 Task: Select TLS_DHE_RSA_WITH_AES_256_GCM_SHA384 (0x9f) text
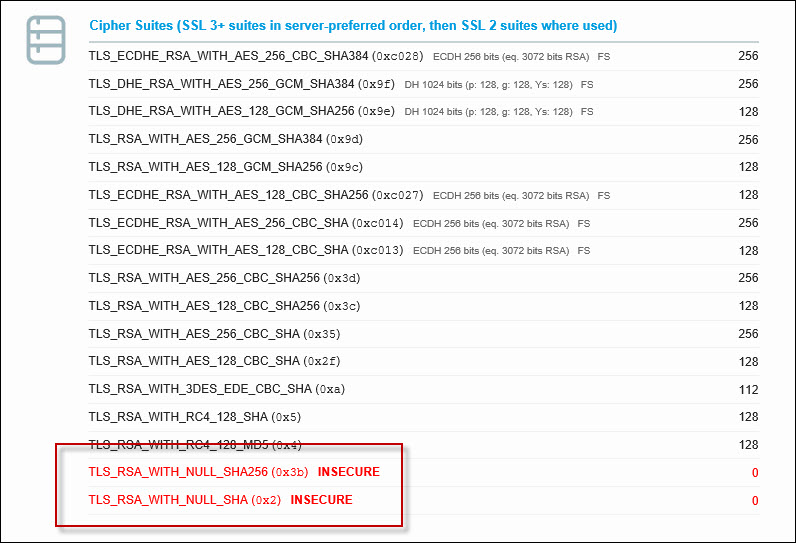click(x=242, y=84)
